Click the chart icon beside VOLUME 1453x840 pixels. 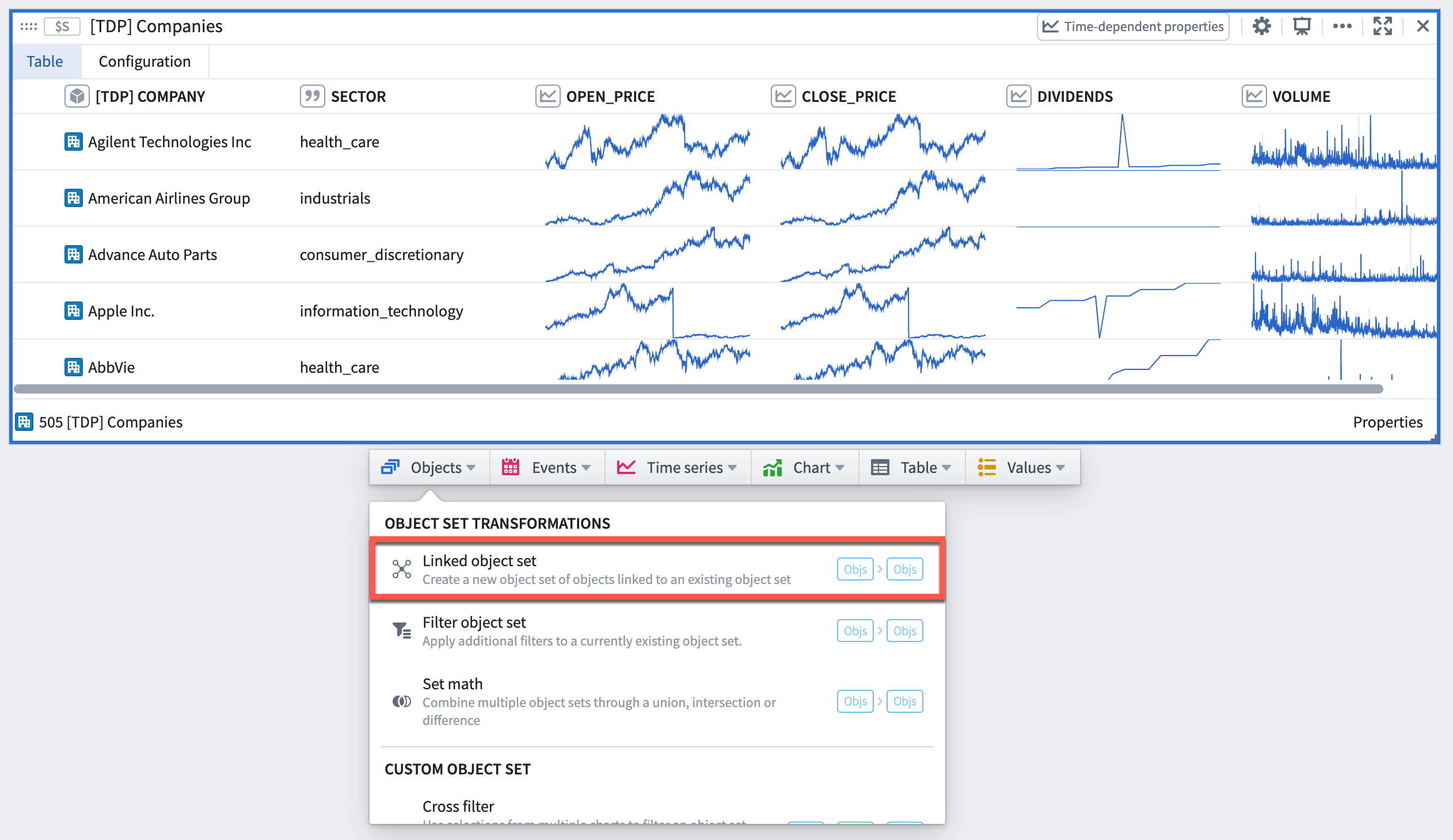(x=1253, y=96)
